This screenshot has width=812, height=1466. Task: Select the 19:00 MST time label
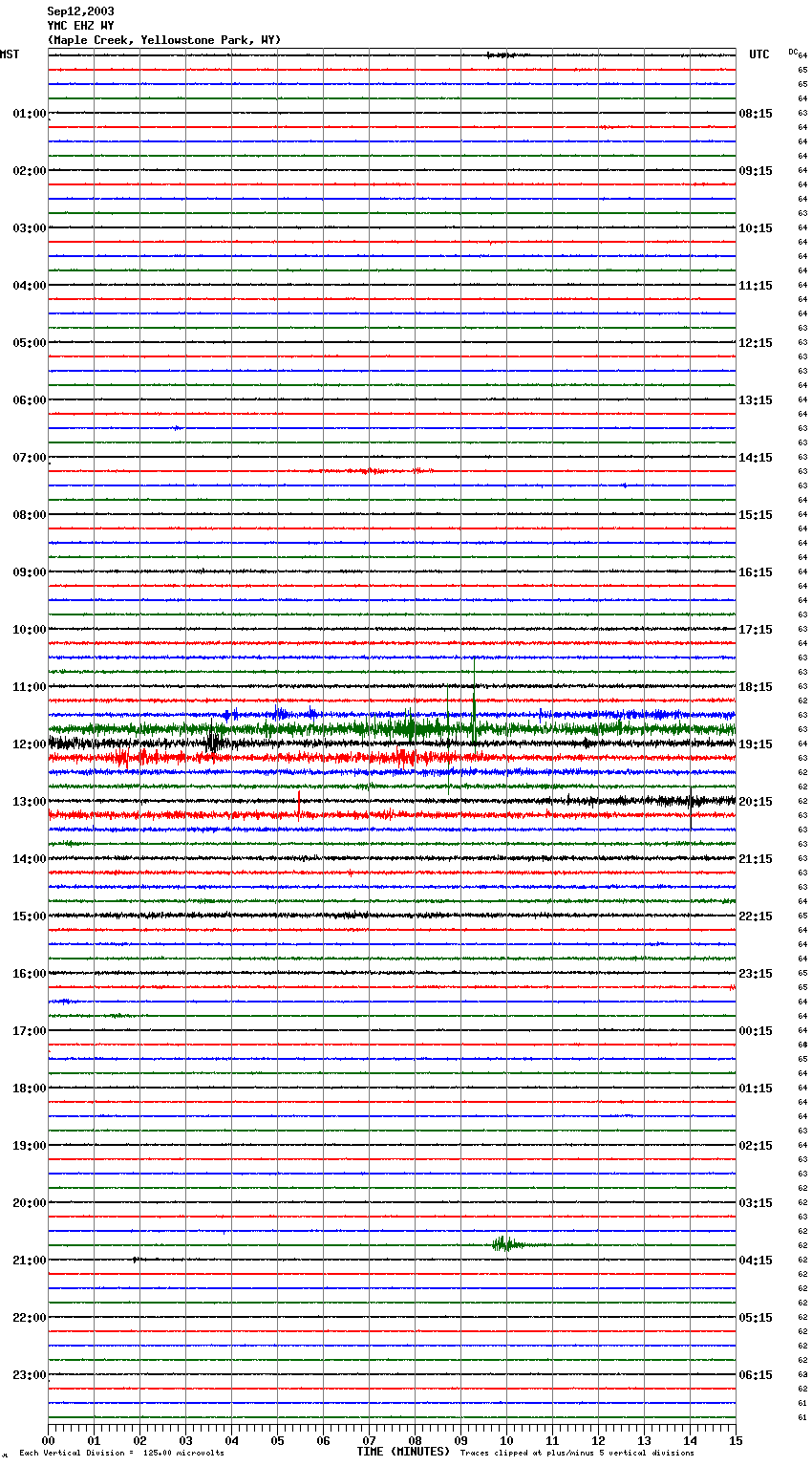(30, 1146)
